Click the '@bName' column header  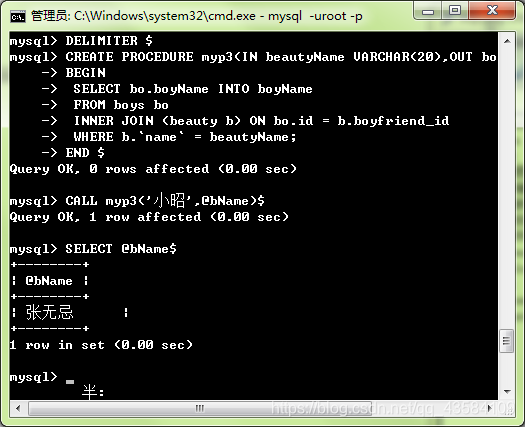click(49, 281)
